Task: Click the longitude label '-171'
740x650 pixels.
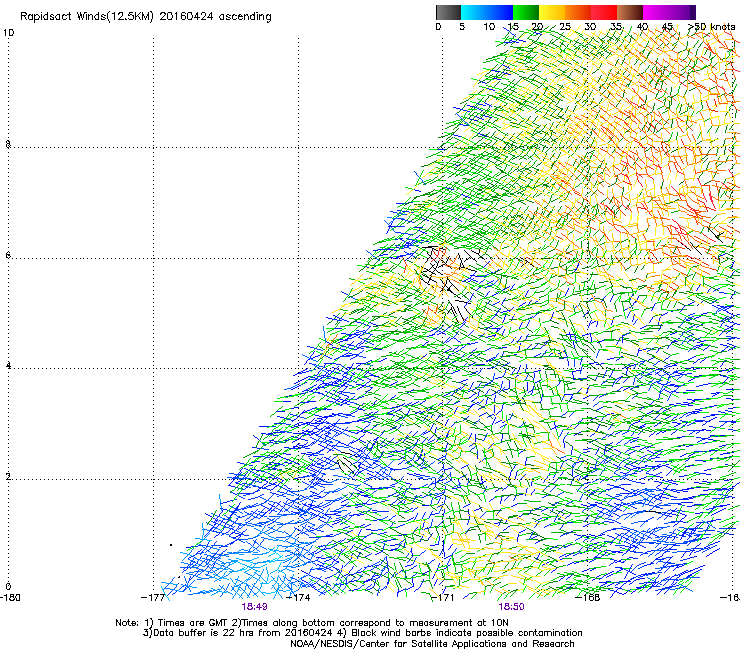Action: (443, 598)
